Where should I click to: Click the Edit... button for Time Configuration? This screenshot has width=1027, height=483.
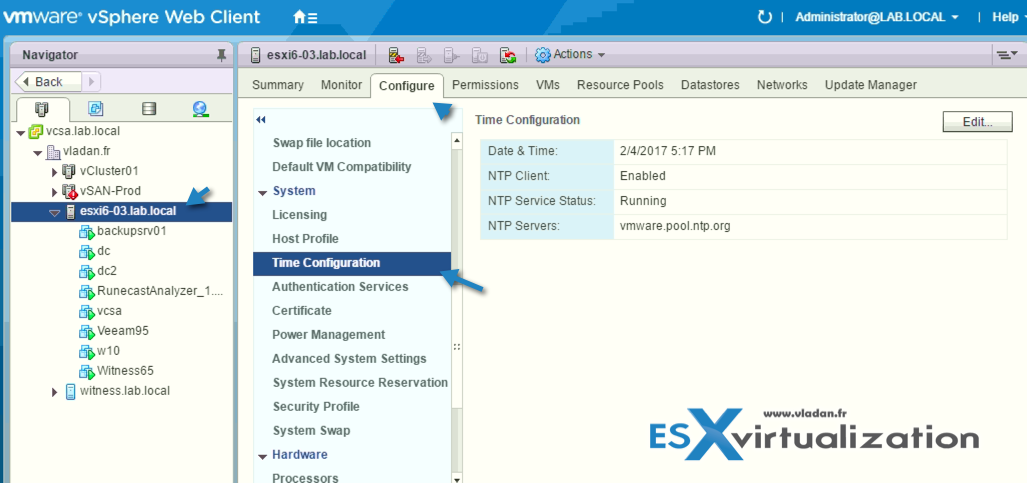click(x=978, y=121)
